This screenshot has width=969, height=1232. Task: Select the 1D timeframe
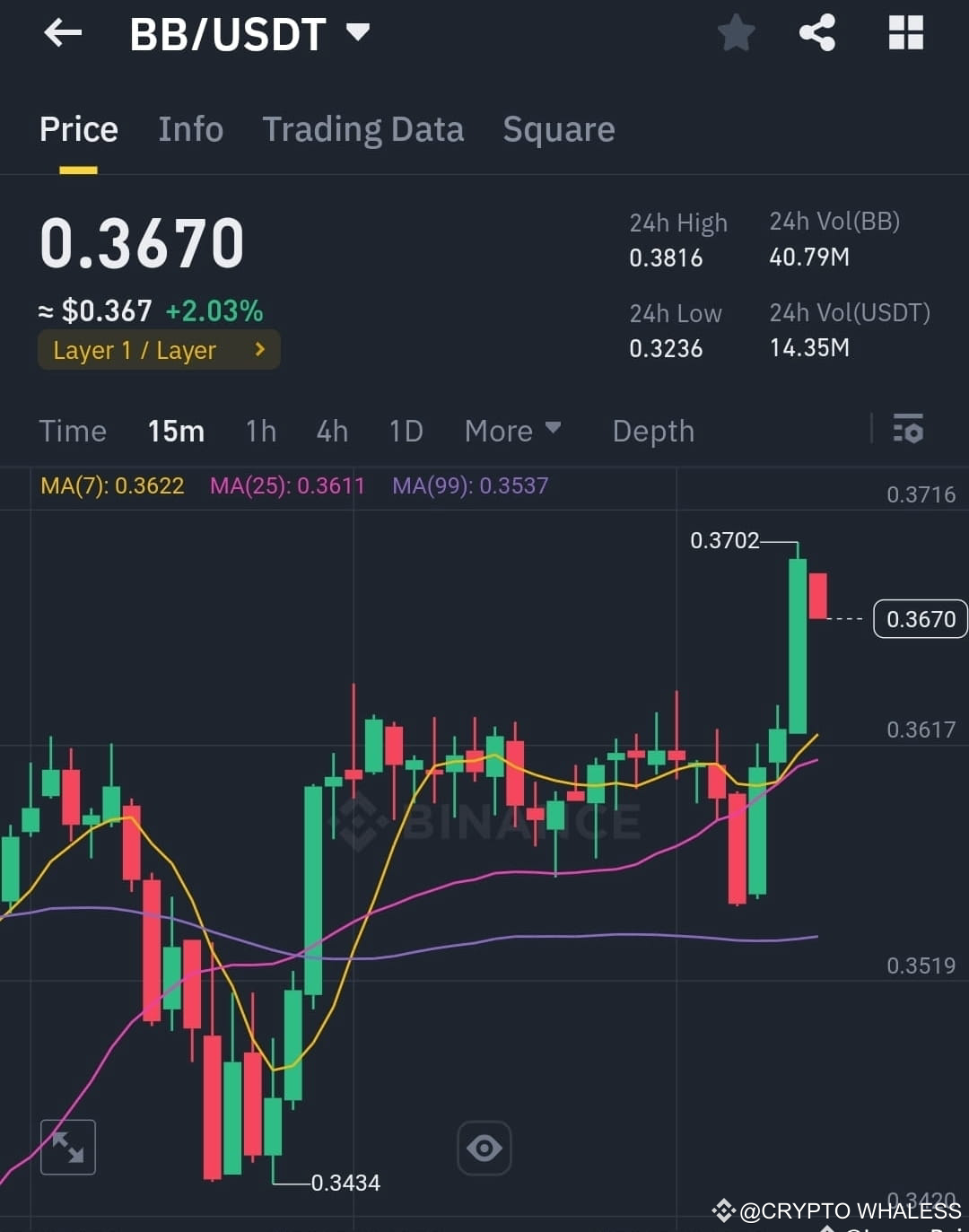(406, 431)
